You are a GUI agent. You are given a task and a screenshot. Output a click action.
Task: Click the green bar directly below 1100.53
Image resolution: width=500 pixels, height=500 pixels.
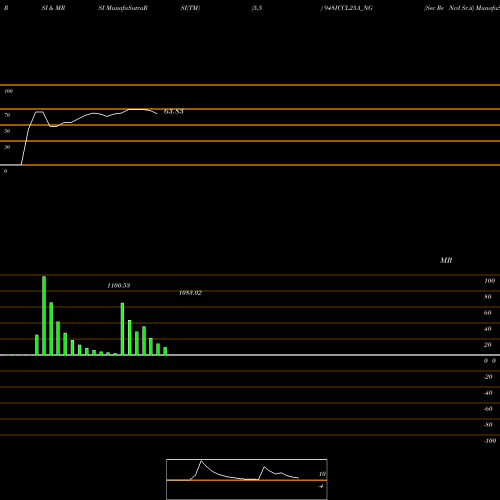122,329
